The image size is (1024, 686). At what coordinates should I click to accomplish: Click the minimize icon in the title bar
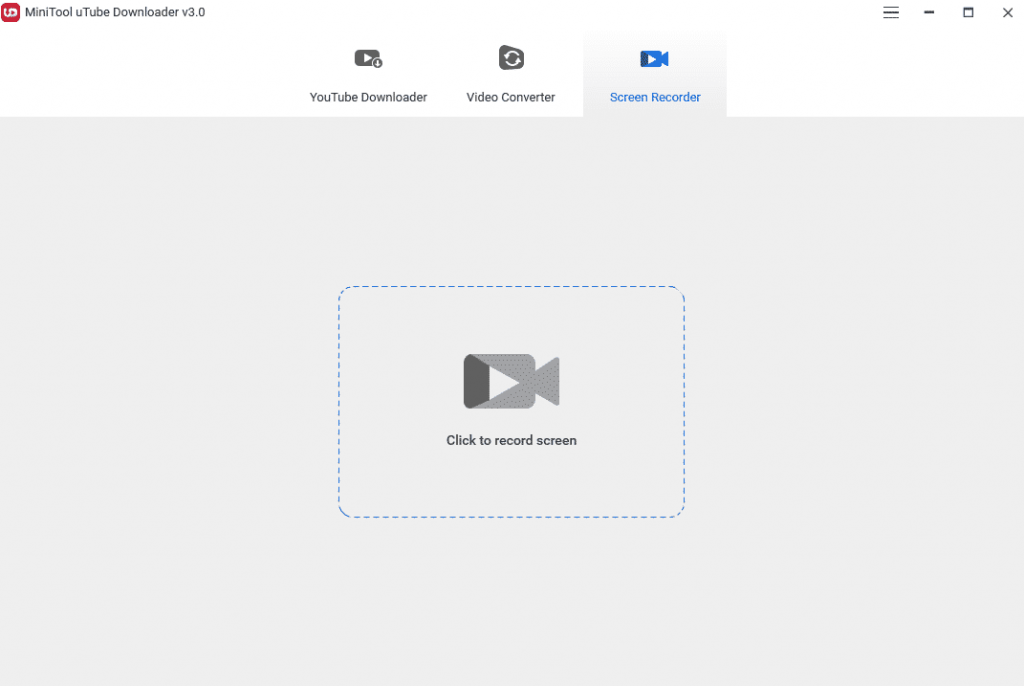[929, 13]
